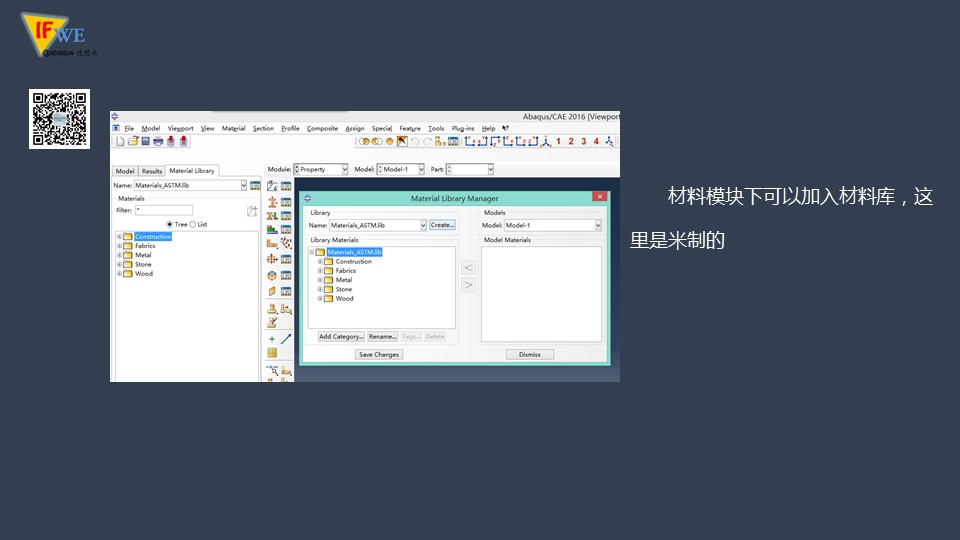Open the Material menu
The width and height of the screenshot is (960, 540).
point(233,129)
